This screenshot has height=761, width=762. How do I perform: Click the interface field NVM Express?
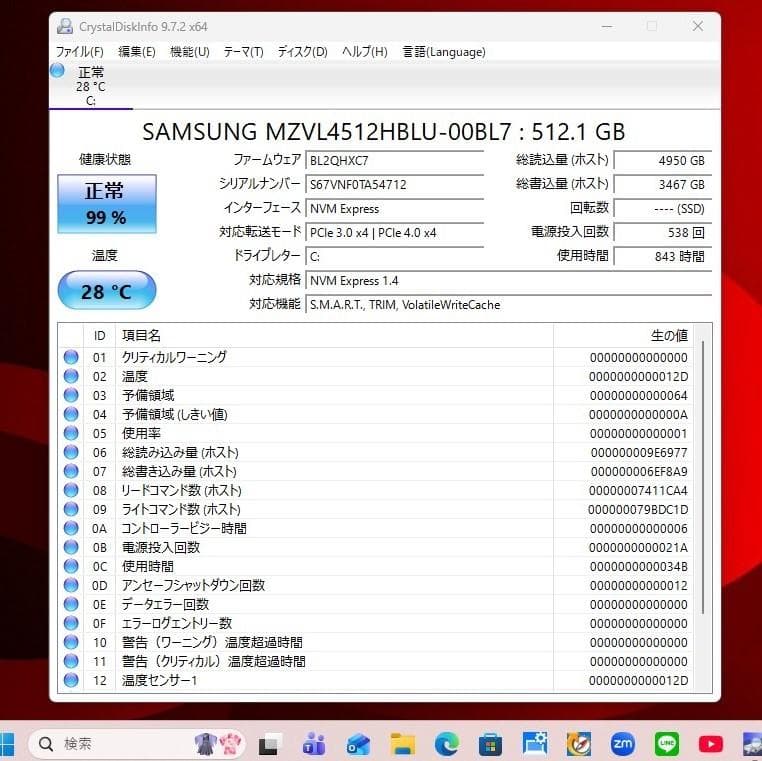(395, 208)
